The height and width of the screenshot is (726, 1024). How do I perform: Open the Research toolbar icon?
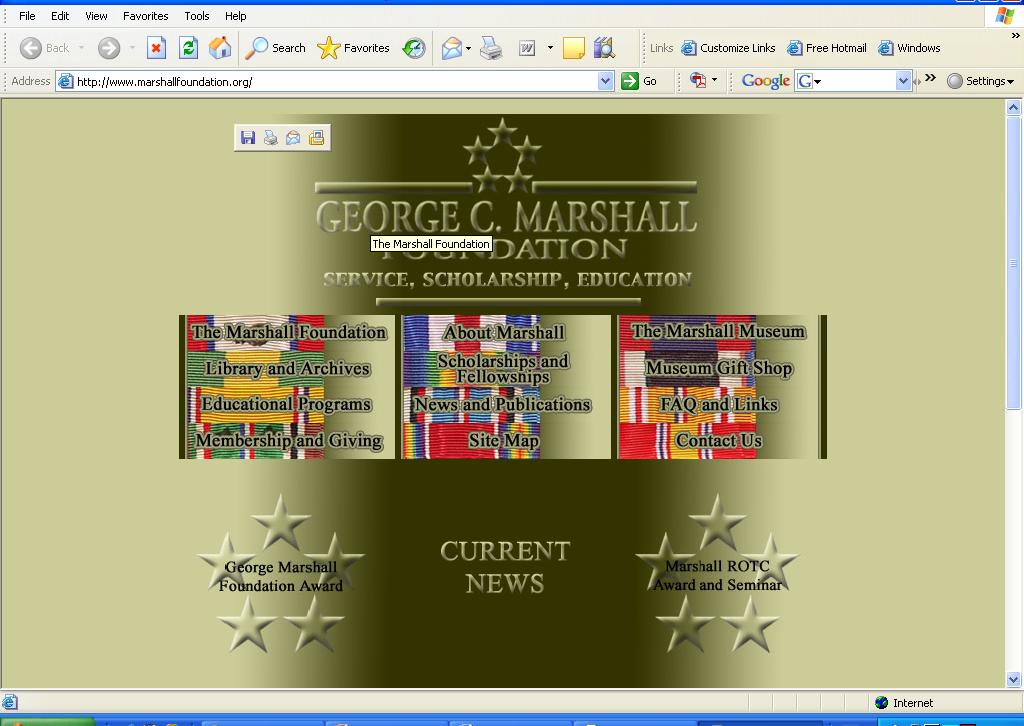(605, 48)
